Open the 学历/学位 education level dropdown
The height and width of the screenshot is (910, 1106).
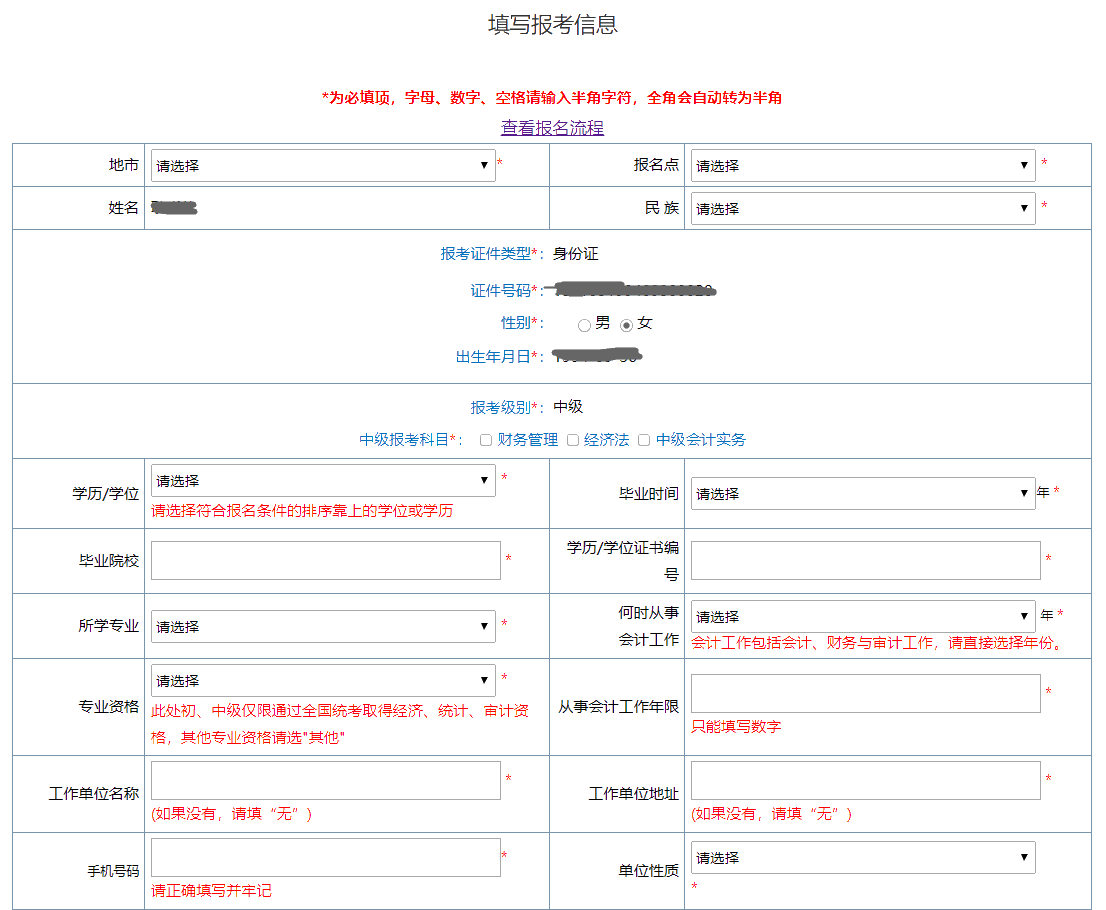[x=322, y=480]
